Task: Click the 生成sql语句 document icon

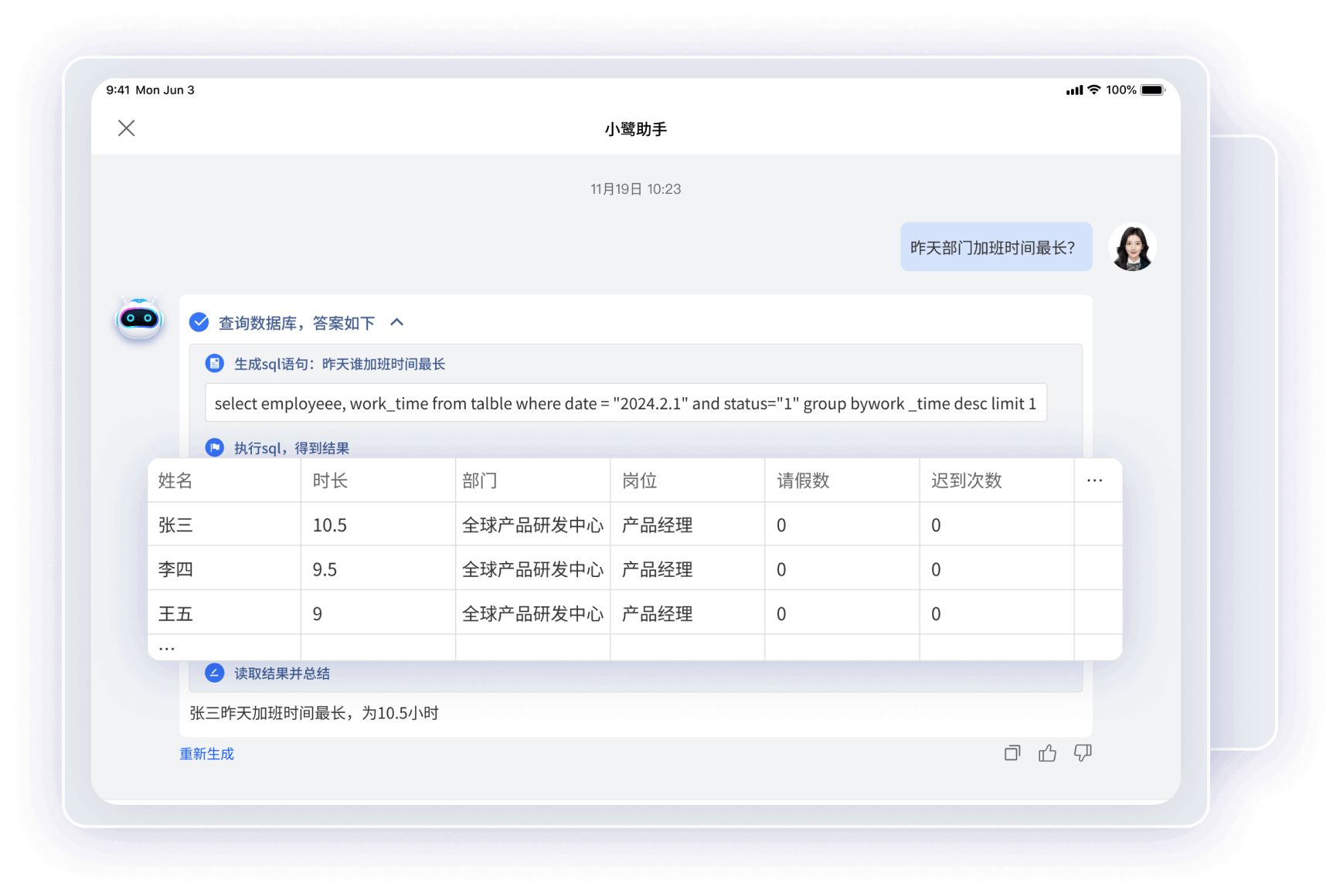Action: coord(215,364)
